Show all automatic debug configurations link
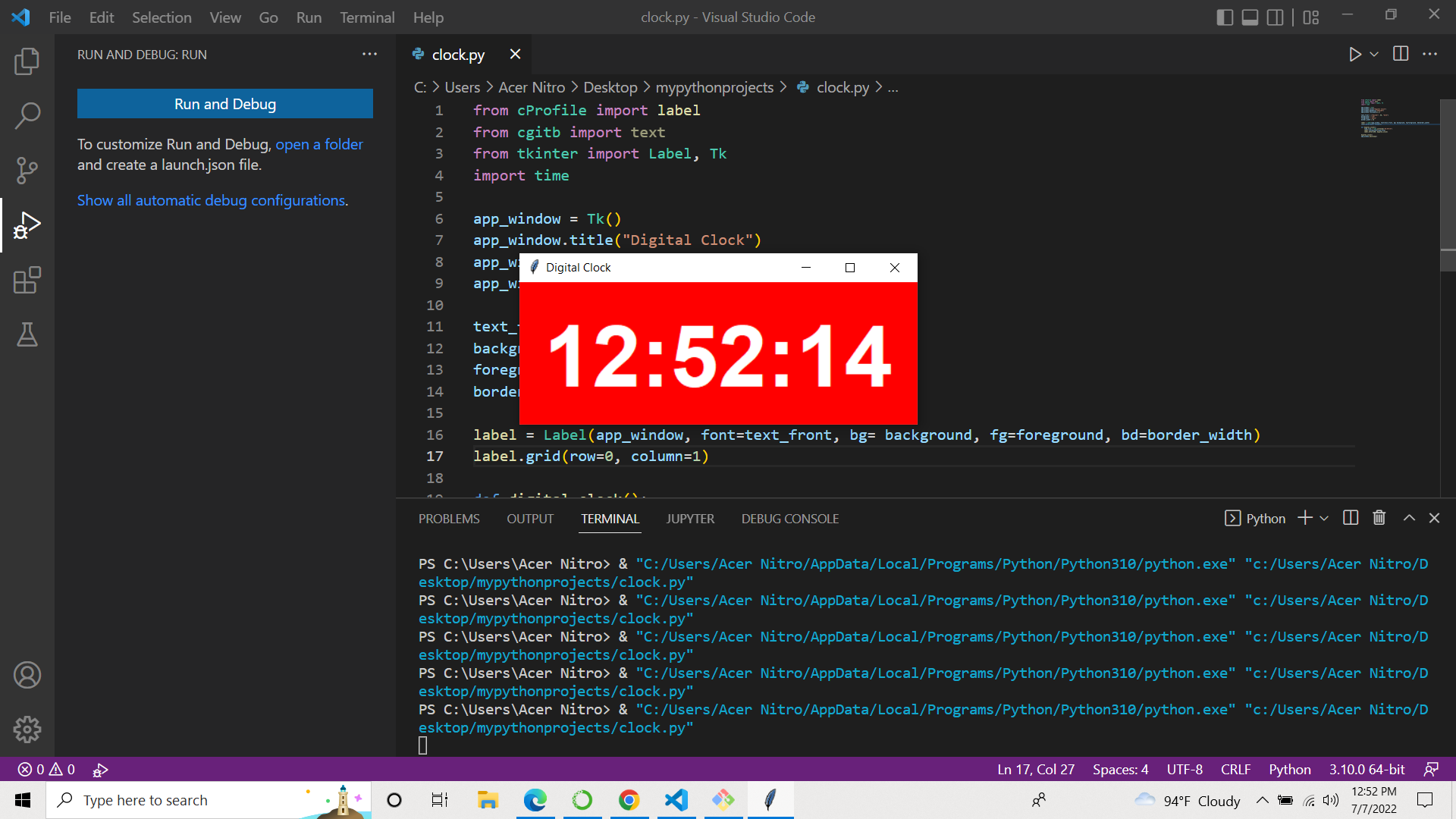Viewport: 1456px width, 819px height. pos(212,200)
